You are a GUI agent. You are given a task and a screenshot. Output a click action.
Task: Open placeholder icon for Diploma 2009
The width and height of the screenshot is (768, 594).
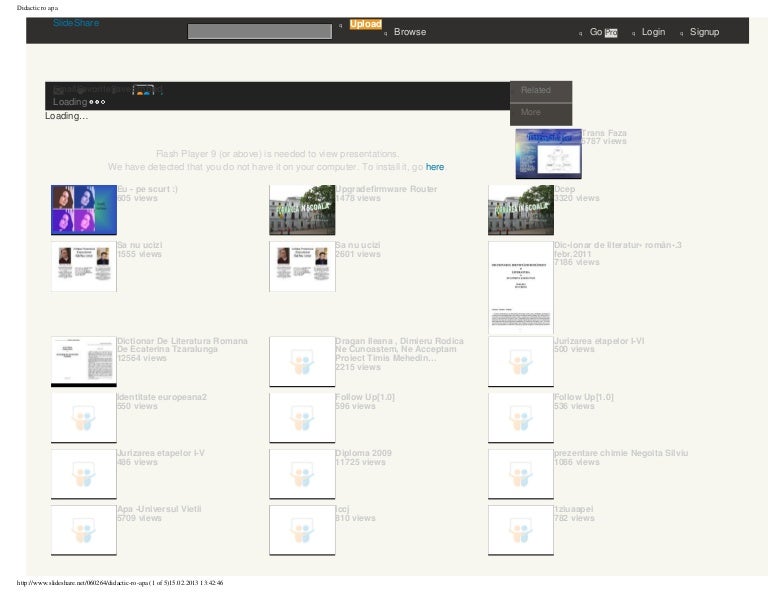click(x=302, y=474)
